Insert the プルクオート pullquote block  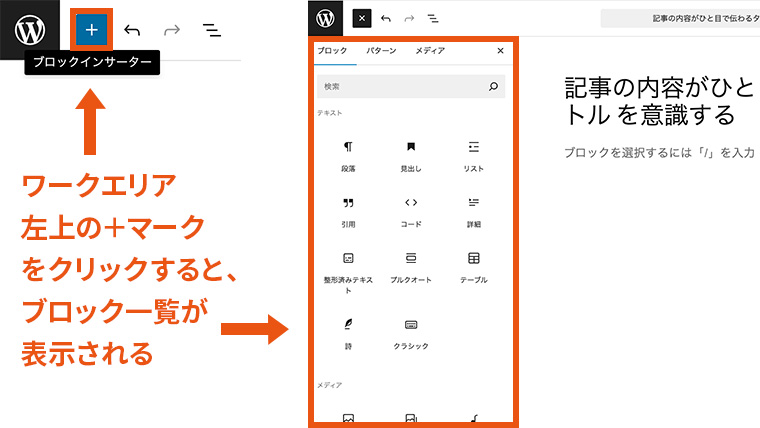(x=411, y=267)
